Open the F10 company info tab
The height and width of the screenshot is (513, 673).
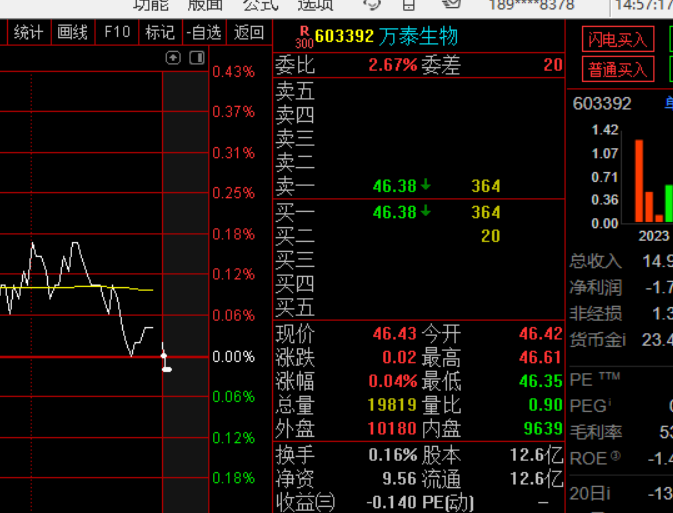tap(117, 32)
